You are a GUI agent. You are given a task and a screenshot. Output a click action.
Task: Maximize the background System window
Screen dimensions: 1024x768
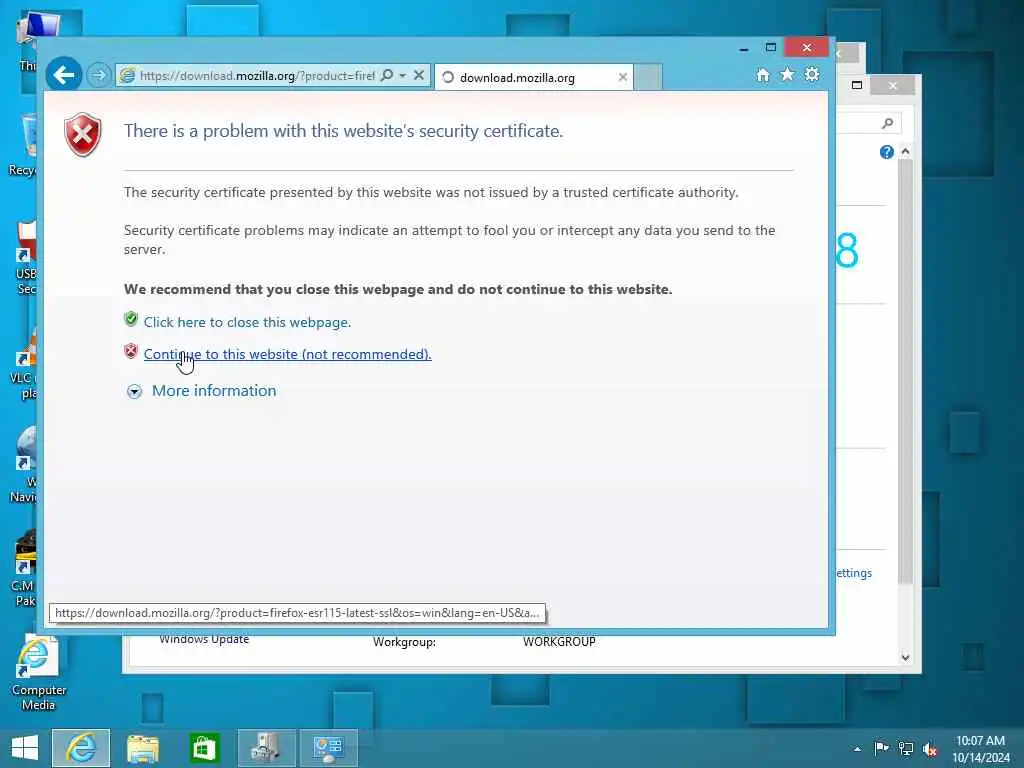tap(857, 86)
